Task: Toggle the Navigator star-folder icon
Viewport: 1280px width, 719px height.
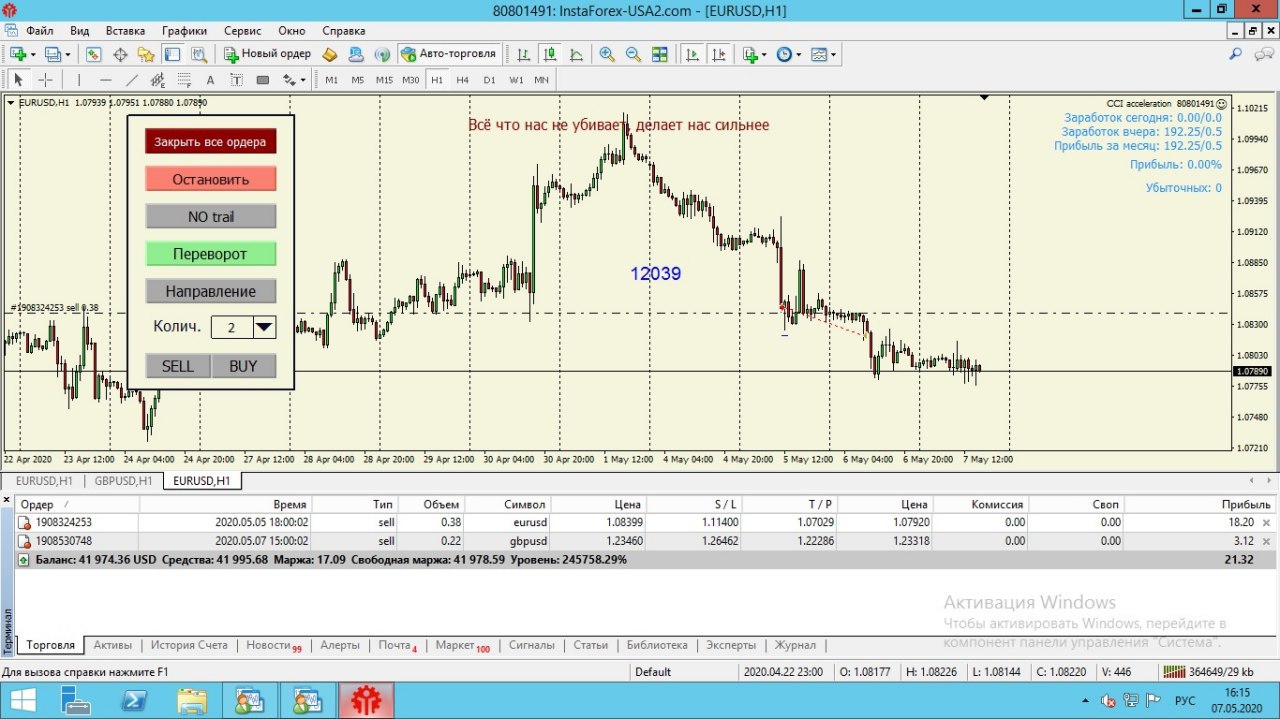Action: (x=146, y=54)
